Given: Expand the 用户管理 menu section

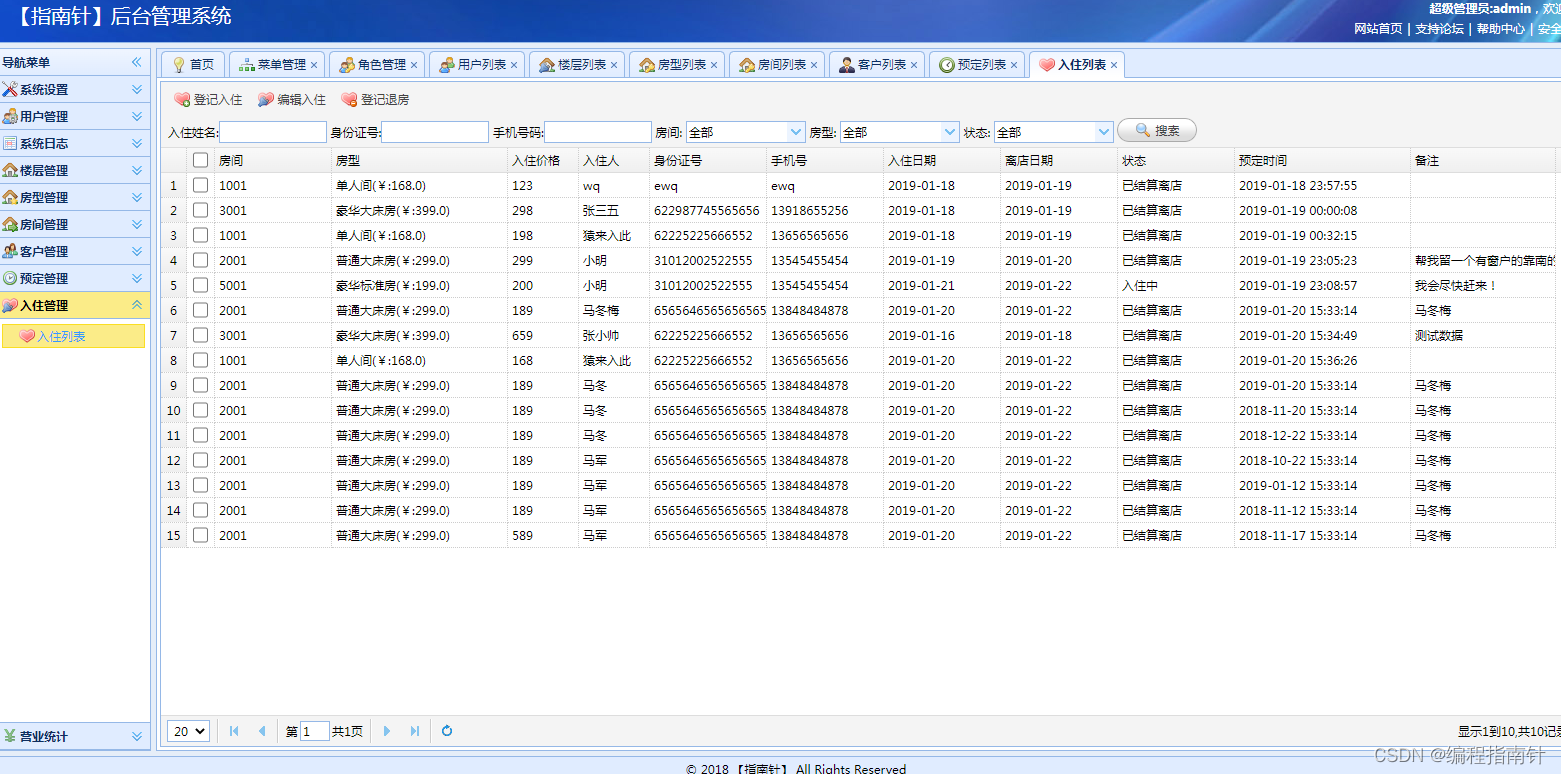Looking at the screenshot, I should point(75,116).
